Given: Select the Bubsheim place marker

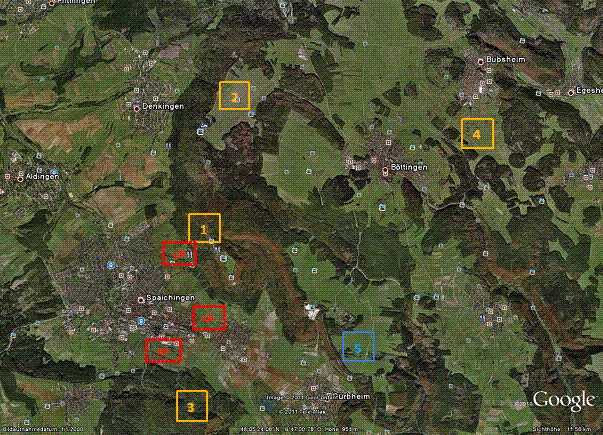Looking at the screenshot, I should point(480,62).
